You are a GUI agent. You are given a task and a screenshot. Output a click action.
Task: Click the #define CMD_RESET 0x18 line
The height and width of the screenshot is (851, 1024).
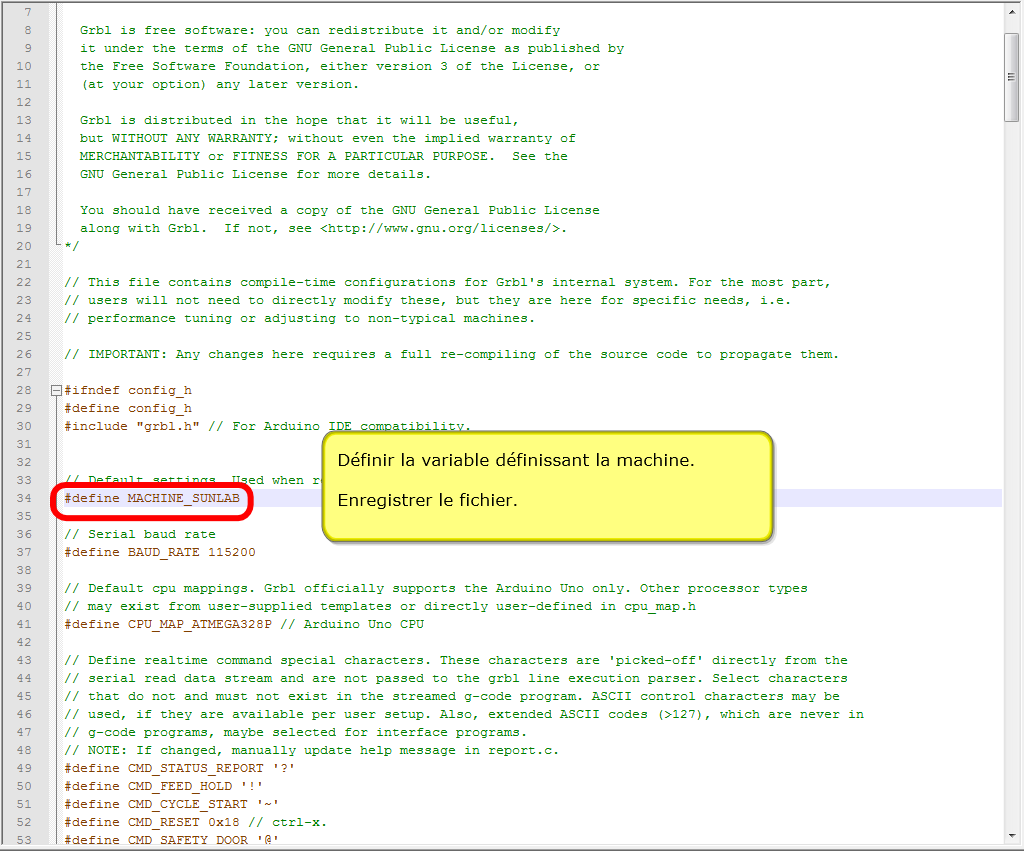click(160, 822)
